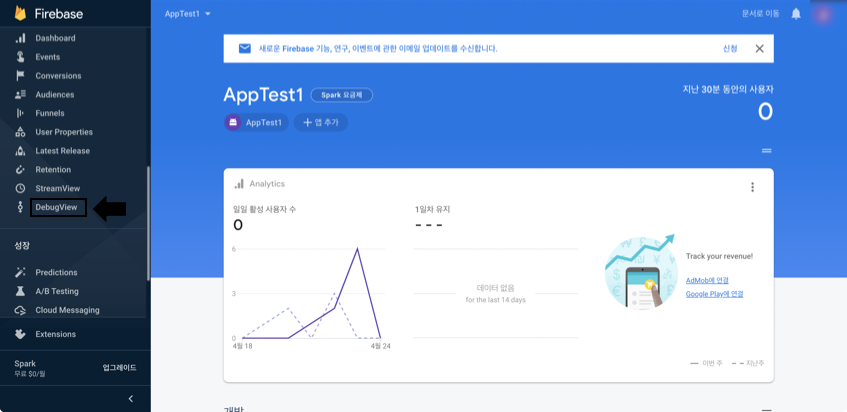Click the Conversions flag icon
Image resolution: width=847 pixels, height=412 pixels.
pyautogui.click(x=20, y=76)
